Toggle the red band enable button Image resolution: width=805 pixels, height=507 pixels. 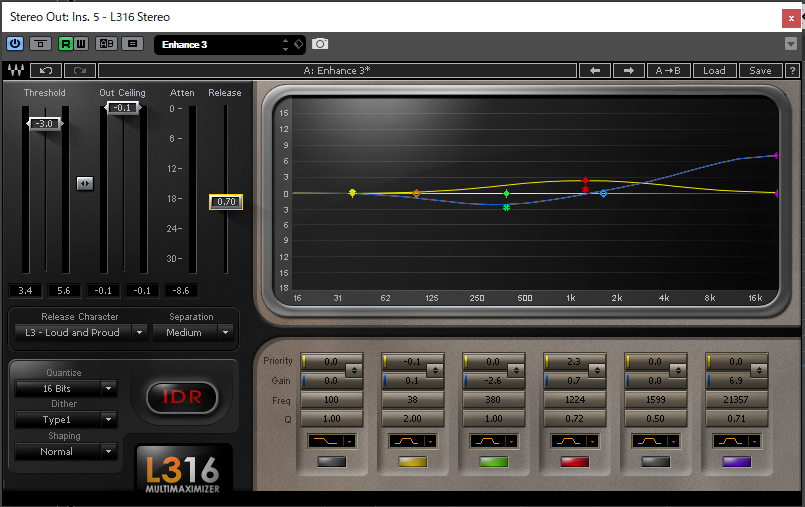tap(574, 462)
